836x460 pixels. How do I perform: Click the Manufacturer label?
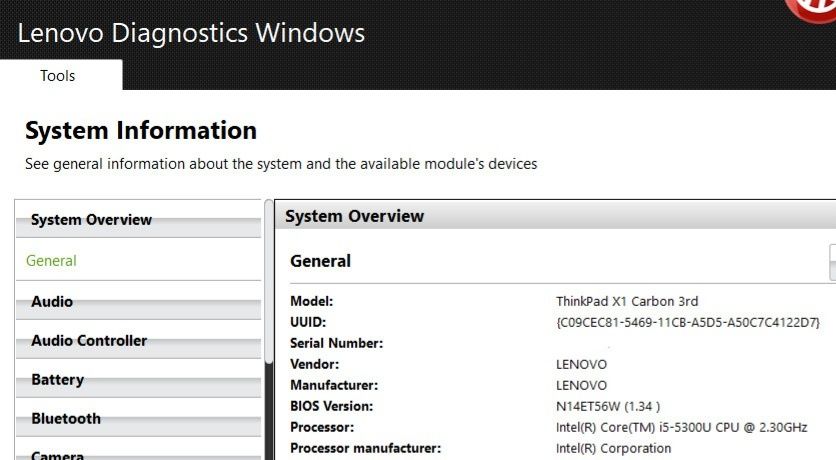334,385
